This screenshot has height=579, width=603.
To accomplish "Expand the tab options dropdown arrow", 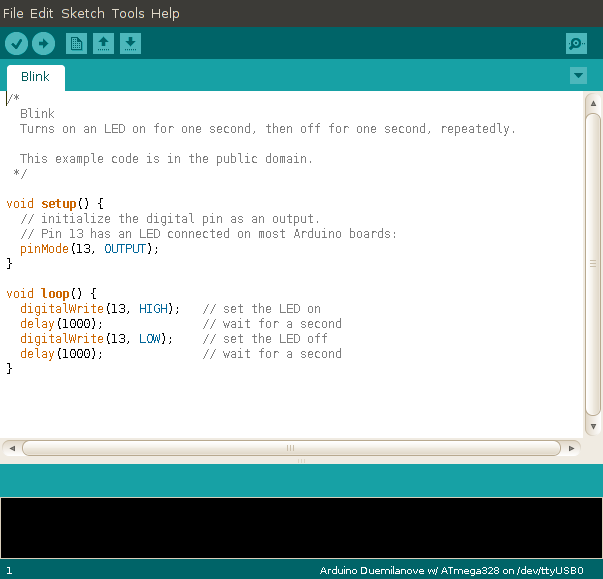I will coord(578,75).
